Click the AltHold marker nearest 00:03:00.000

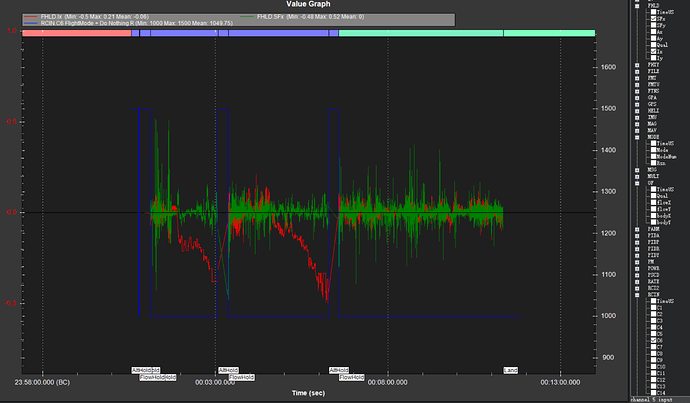228,370
